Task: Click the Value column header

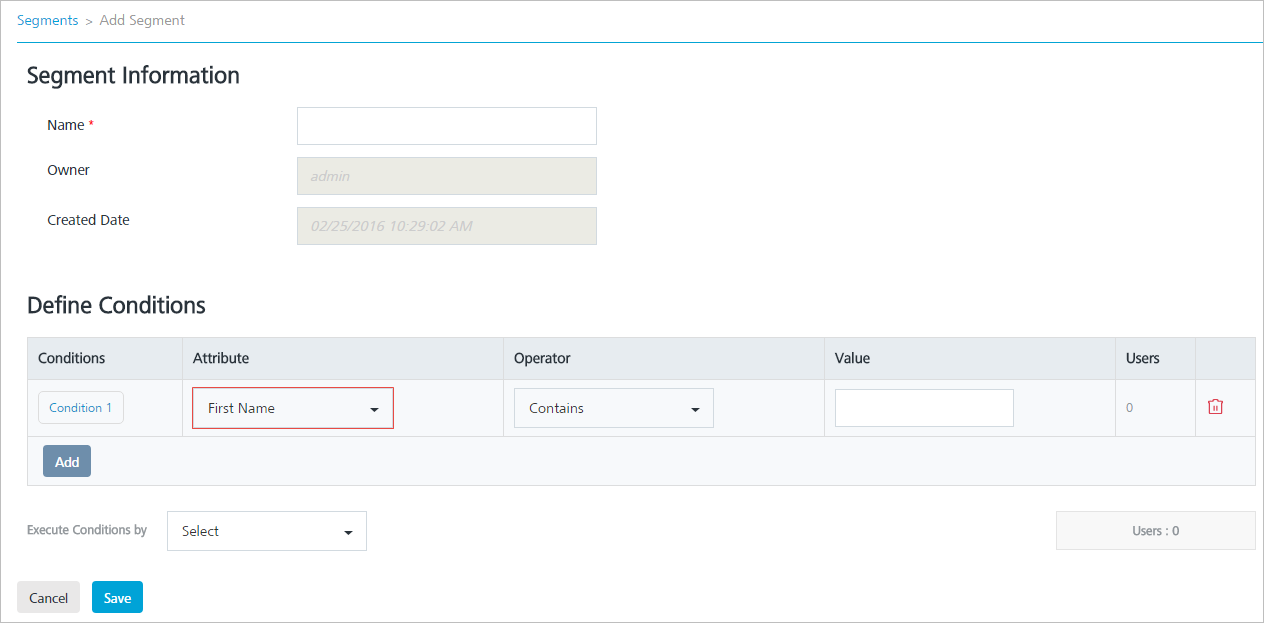Action: point(853,358)
